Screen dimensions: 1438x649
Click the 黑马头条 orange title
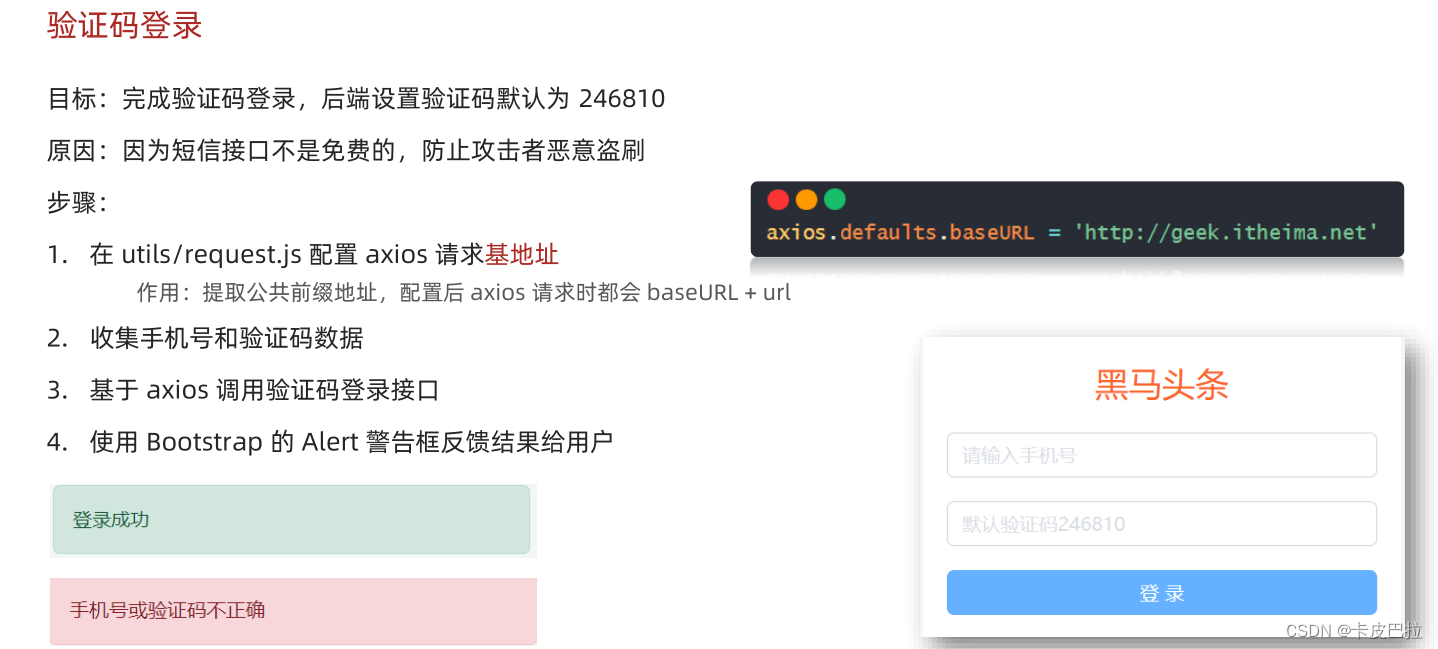[1161, 385]
